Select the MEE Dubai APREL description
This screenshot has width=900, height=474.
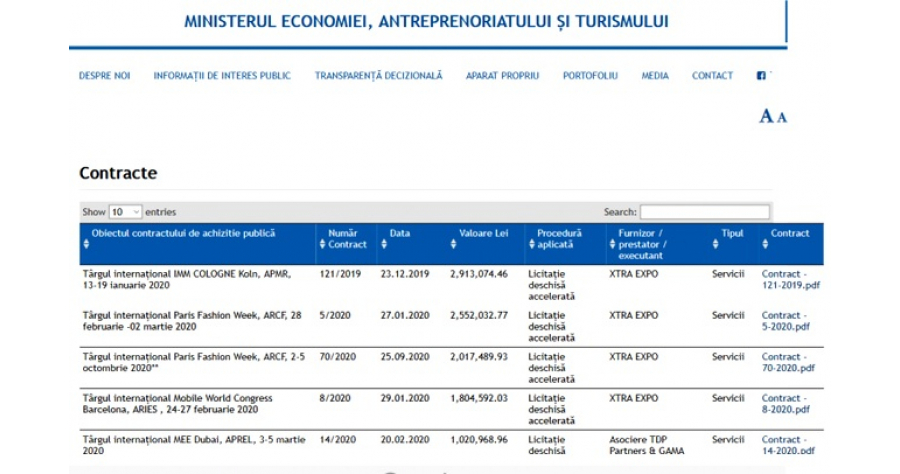(193, 445)
